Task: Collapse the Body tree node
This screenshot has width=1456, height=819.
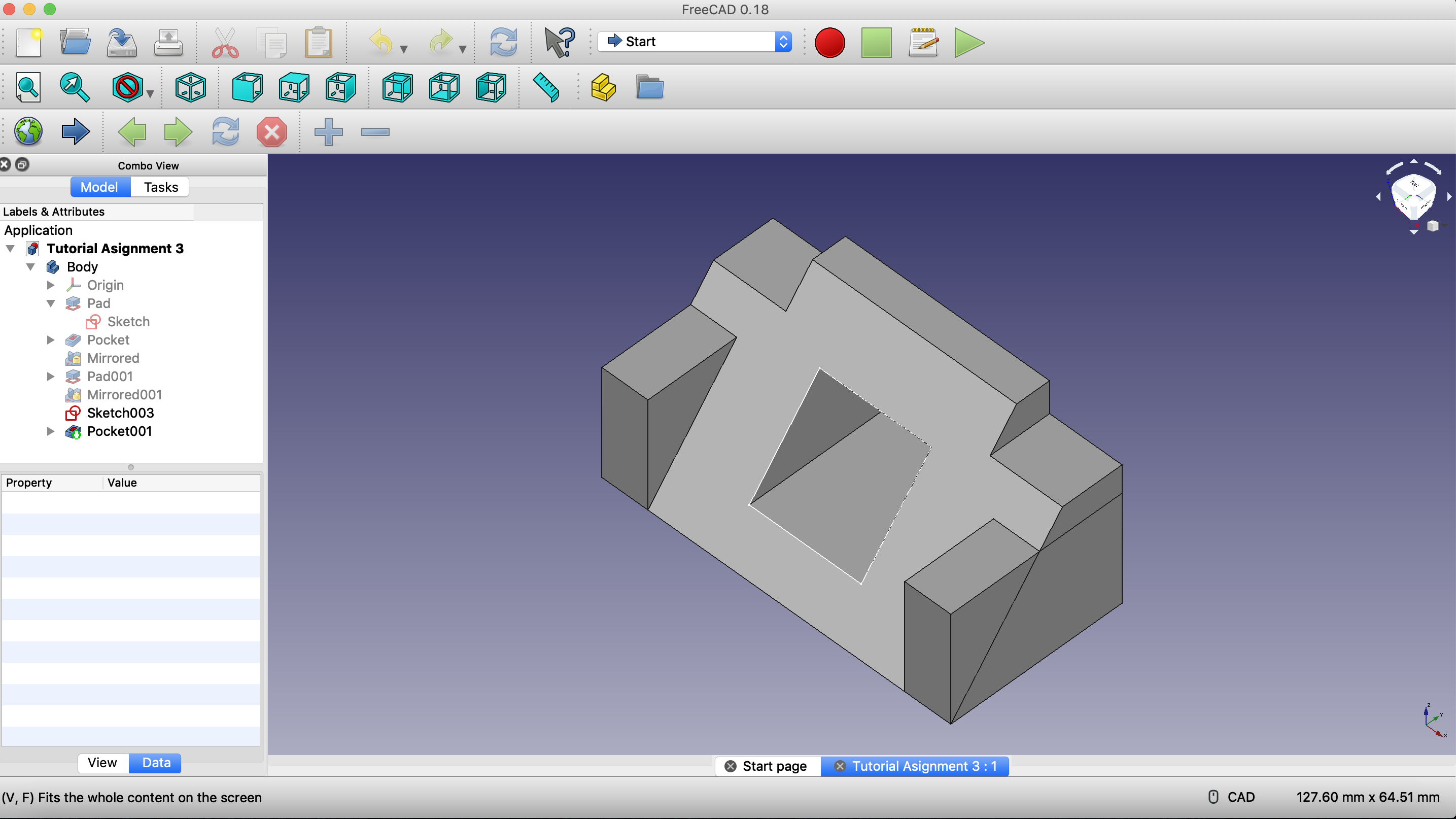Action: [x=30, y=267]
